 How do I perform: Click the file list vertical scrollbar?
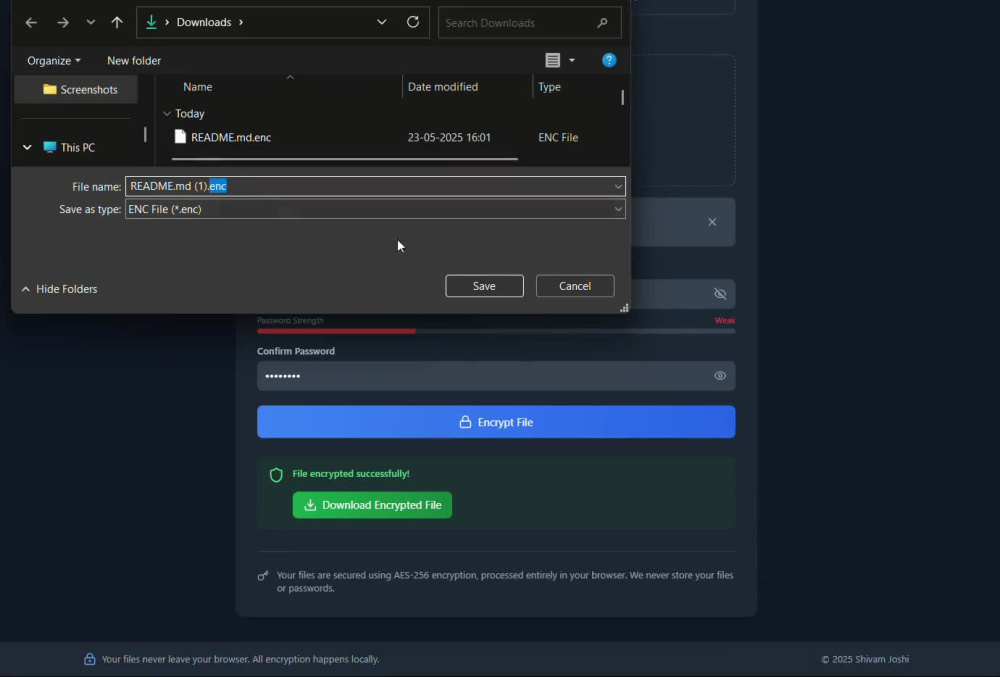[x=622, y=98]
